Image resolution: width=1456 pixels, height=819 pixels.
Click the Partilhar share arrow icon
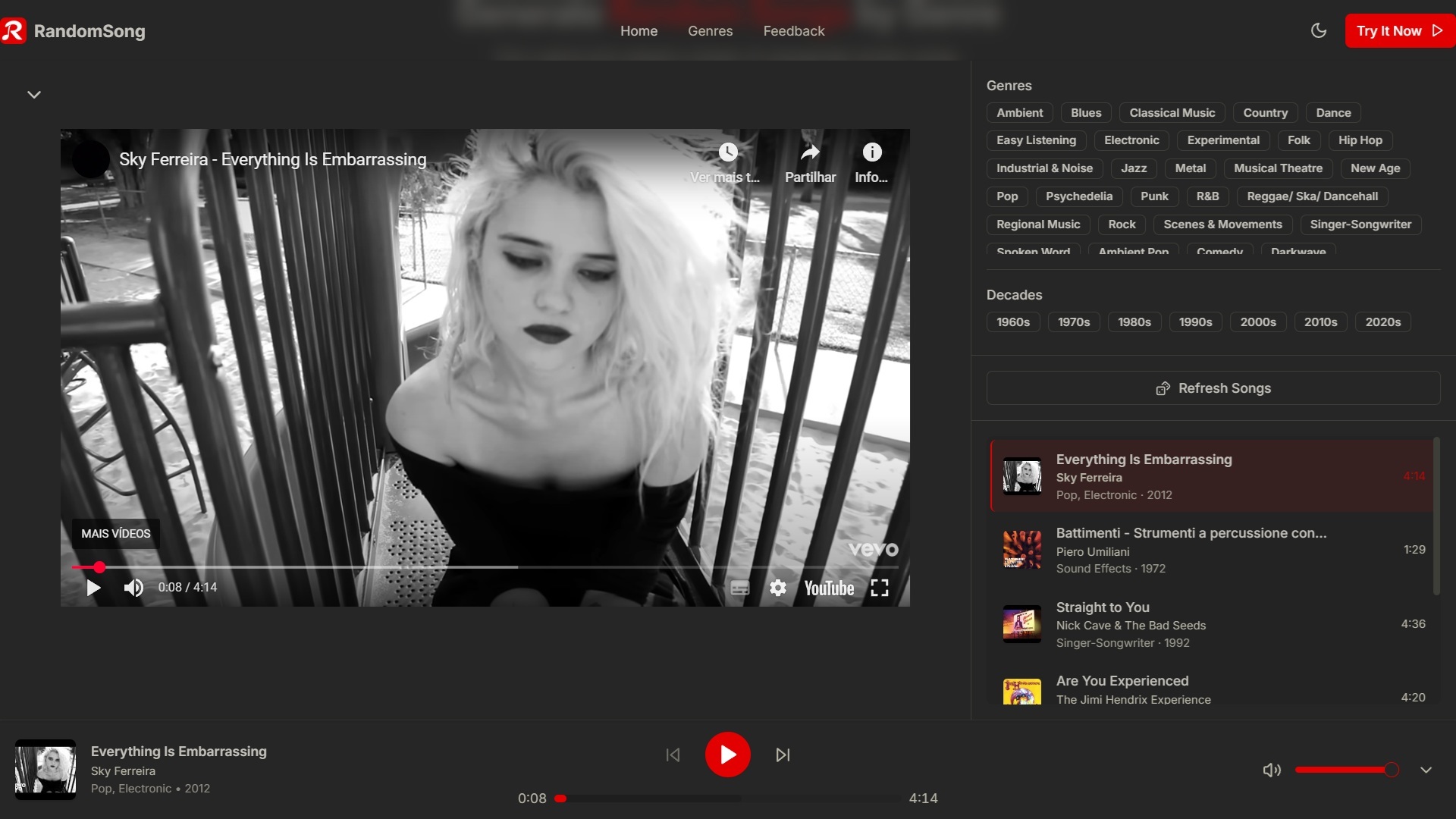810,152
